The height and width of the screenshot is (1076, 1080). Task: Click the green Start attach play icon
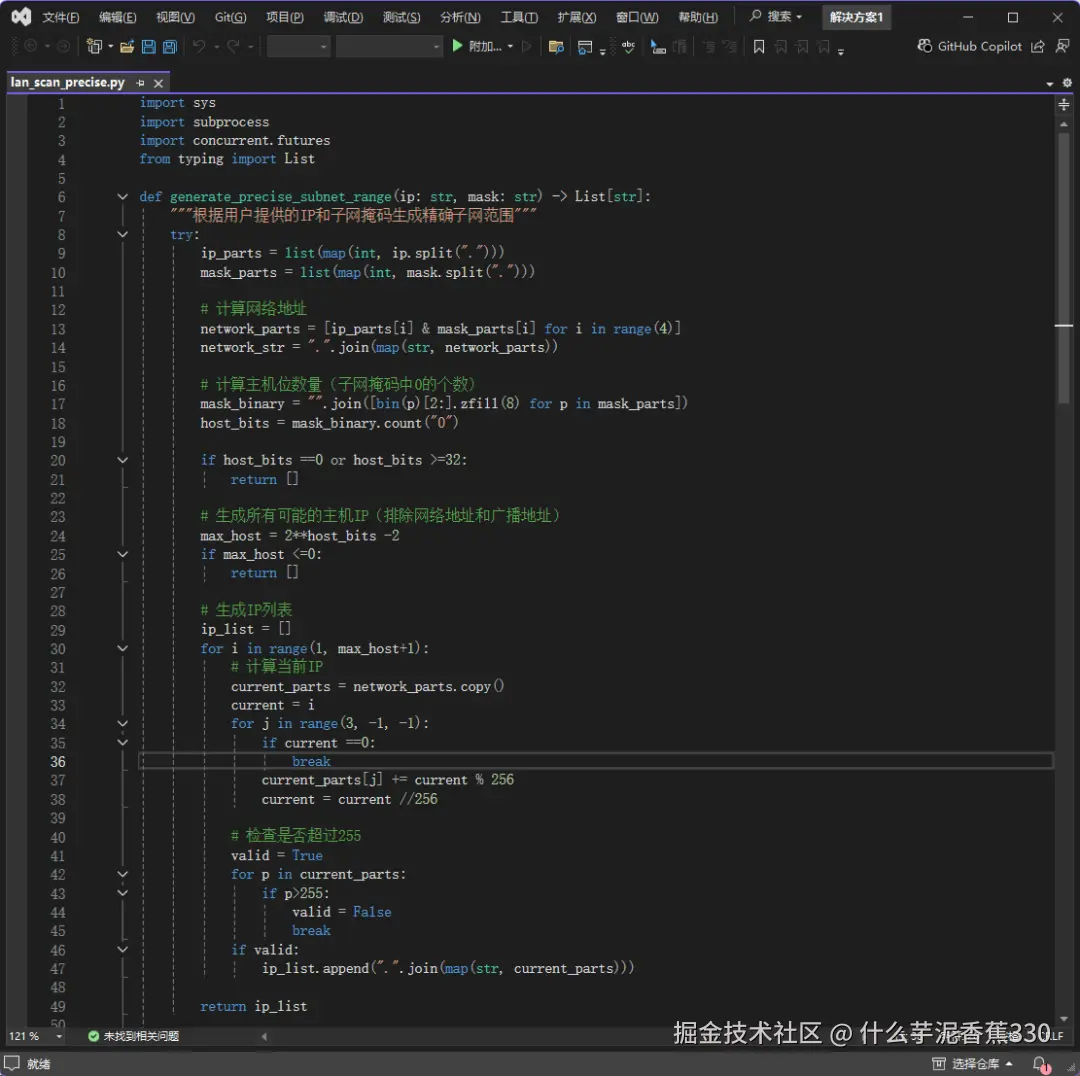[457, 45]
